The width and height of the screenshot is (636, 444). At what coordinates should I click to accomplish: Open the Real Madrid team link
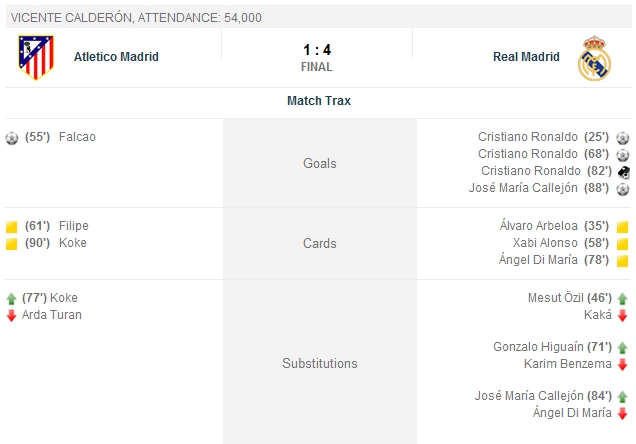click(x=526, y=57)
